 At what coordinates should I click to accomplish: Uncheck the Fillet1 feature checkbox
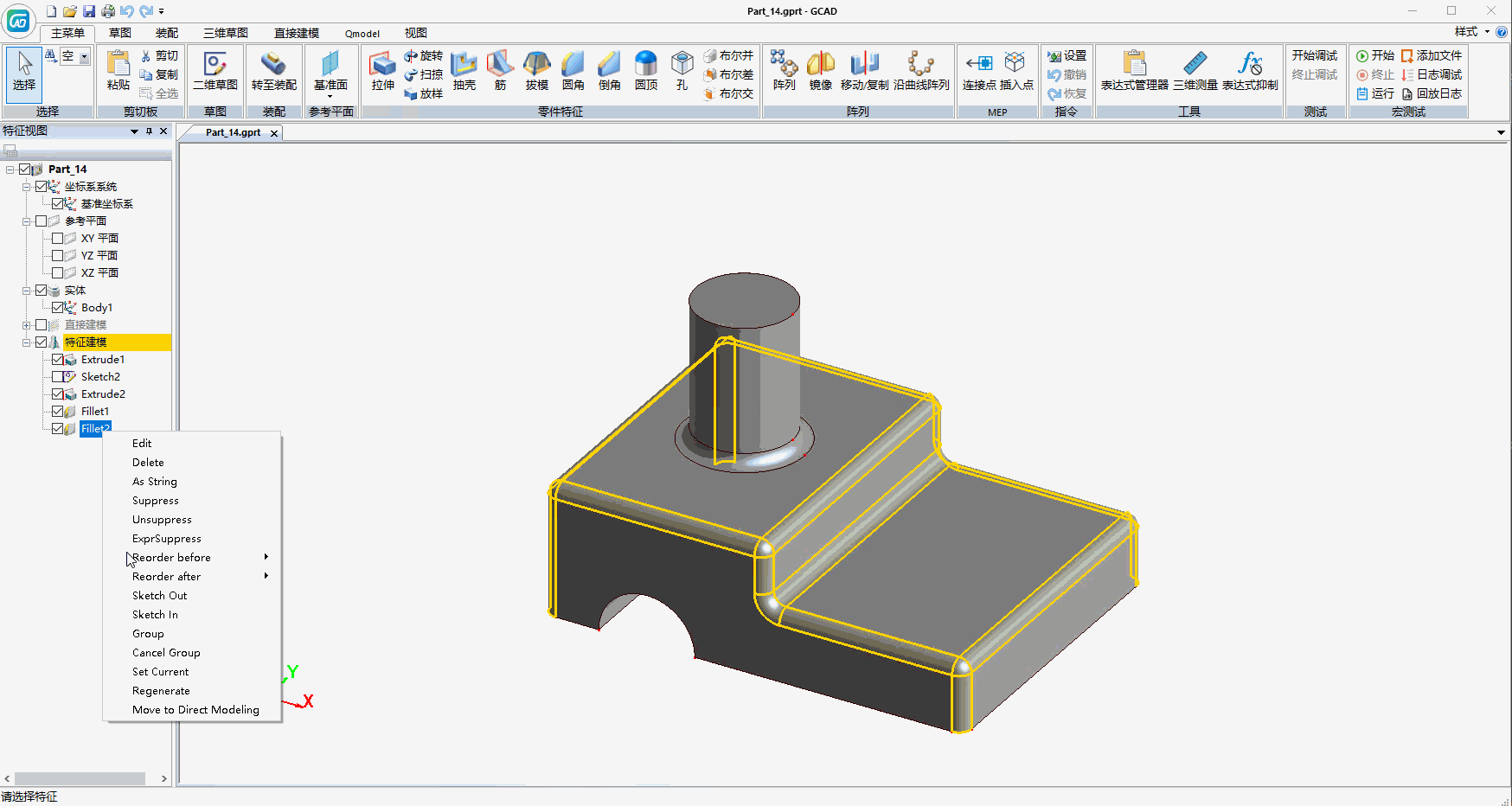click(x=58, y=412)
